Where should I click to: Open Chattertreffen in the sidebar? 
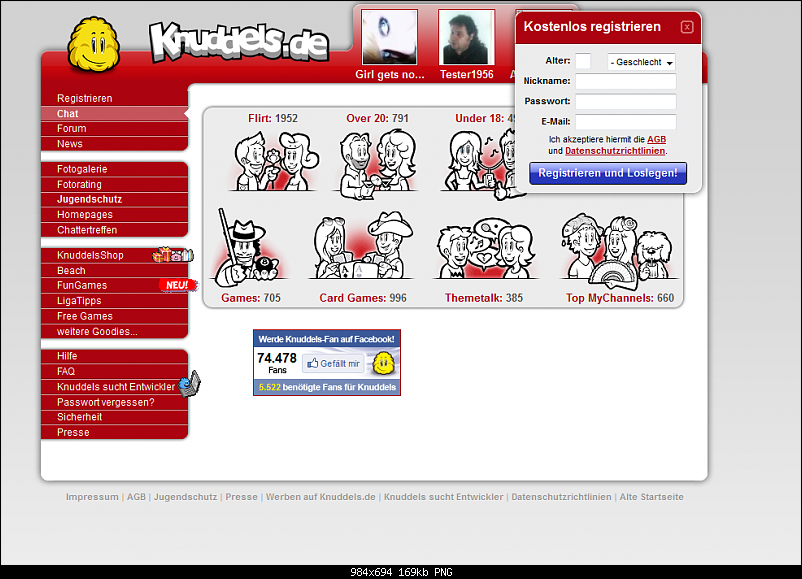pos(115,230)
